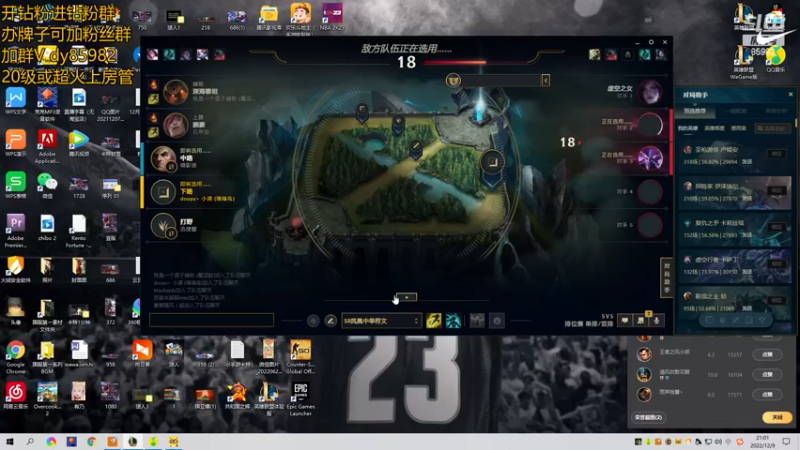Open the rune page selection dropdown

click(381, 321)
